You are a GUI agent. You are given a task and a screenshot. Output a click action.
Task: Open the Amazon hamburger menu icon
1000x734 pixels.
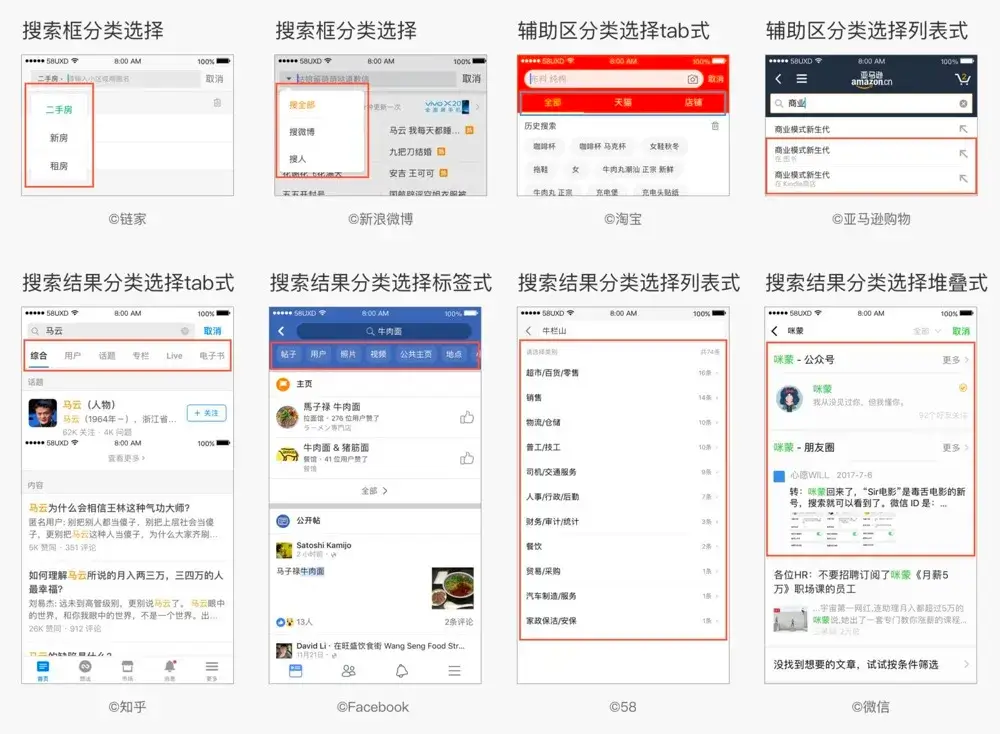tap(802, 79)
